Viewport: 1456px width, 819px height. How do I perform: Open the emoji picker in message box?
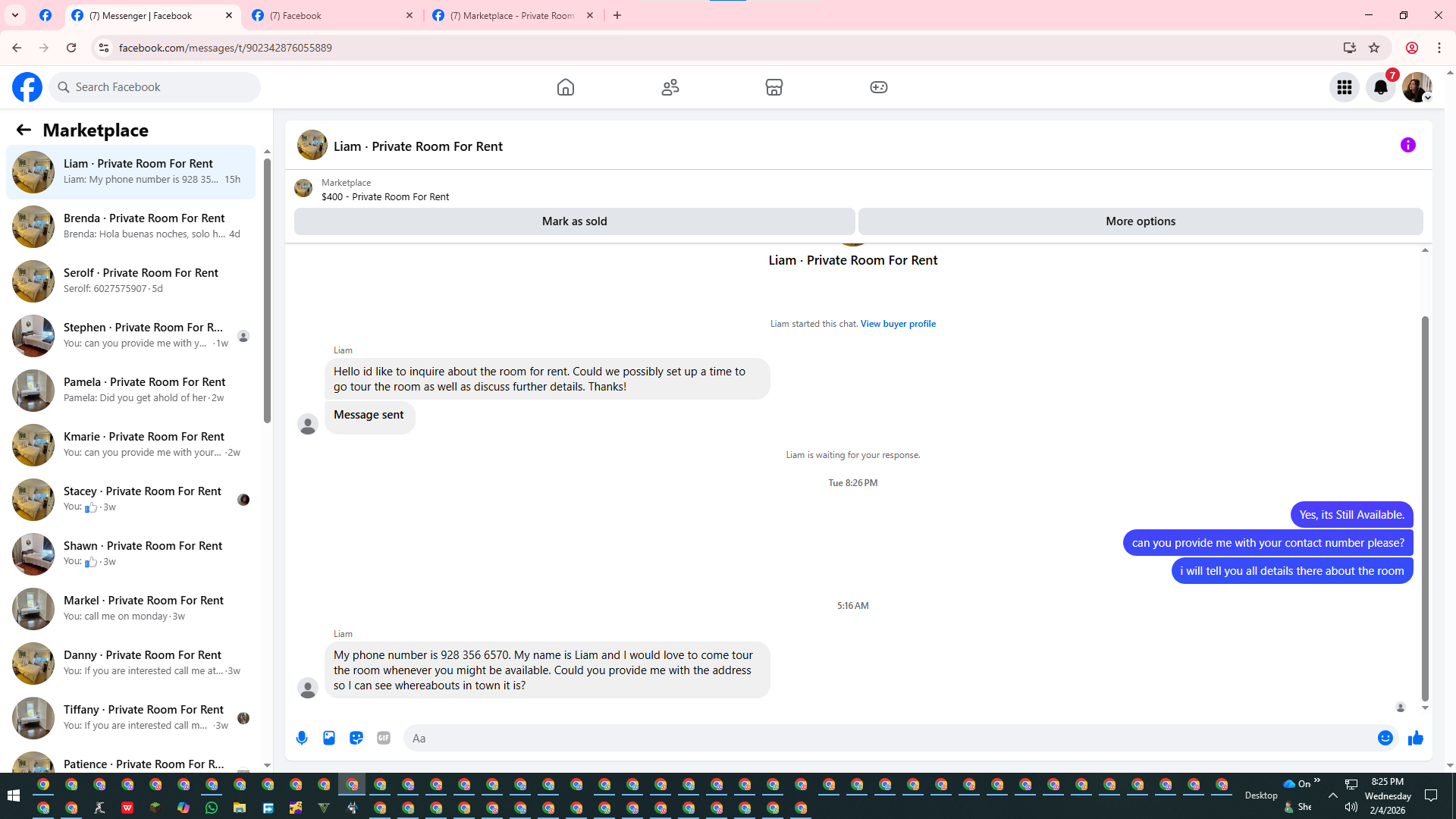tap(1385, 738)
